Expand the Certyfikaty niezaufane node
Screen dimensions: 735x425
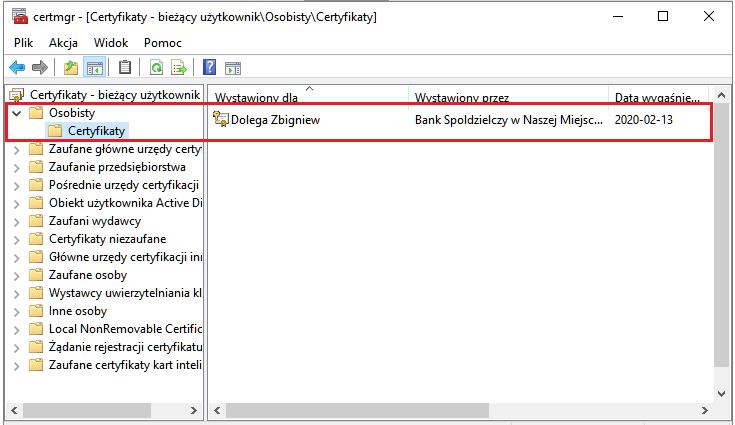click(x=16, y=239)
